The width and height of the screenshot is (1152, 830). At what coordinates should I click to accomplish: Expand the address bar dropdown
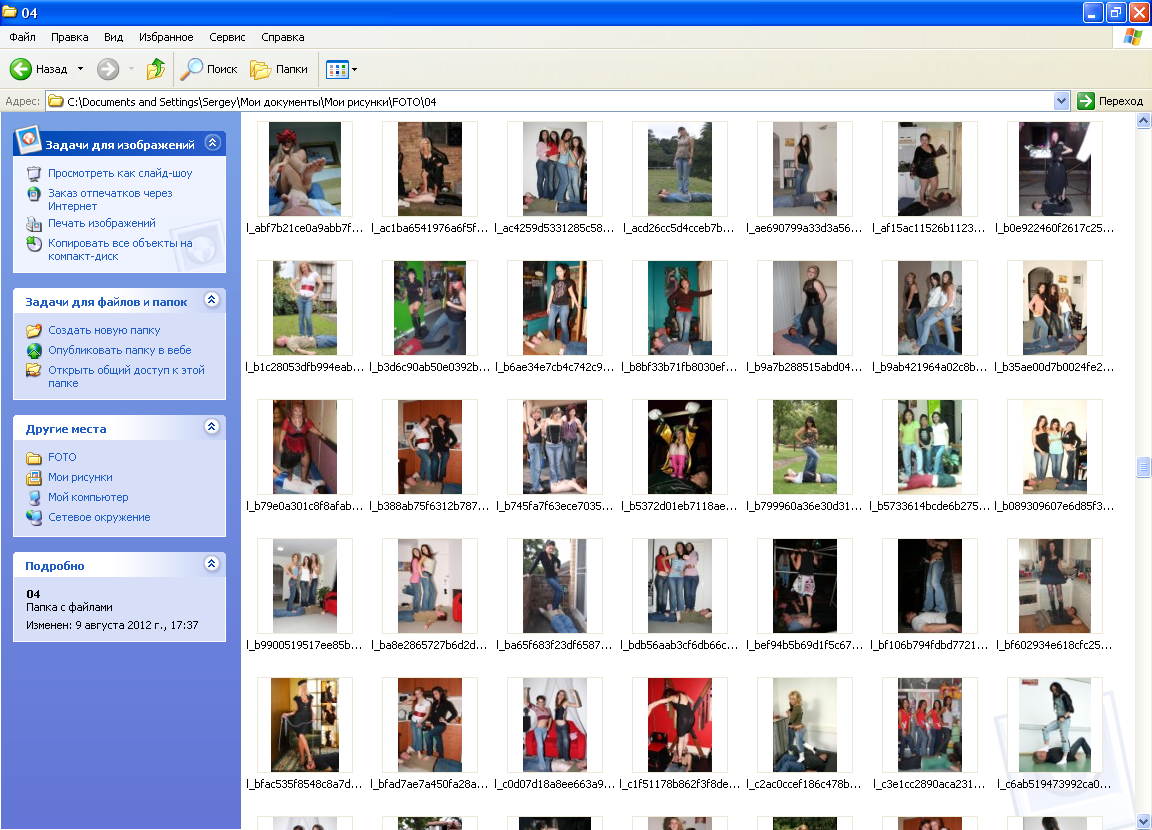pos(1061,101)
